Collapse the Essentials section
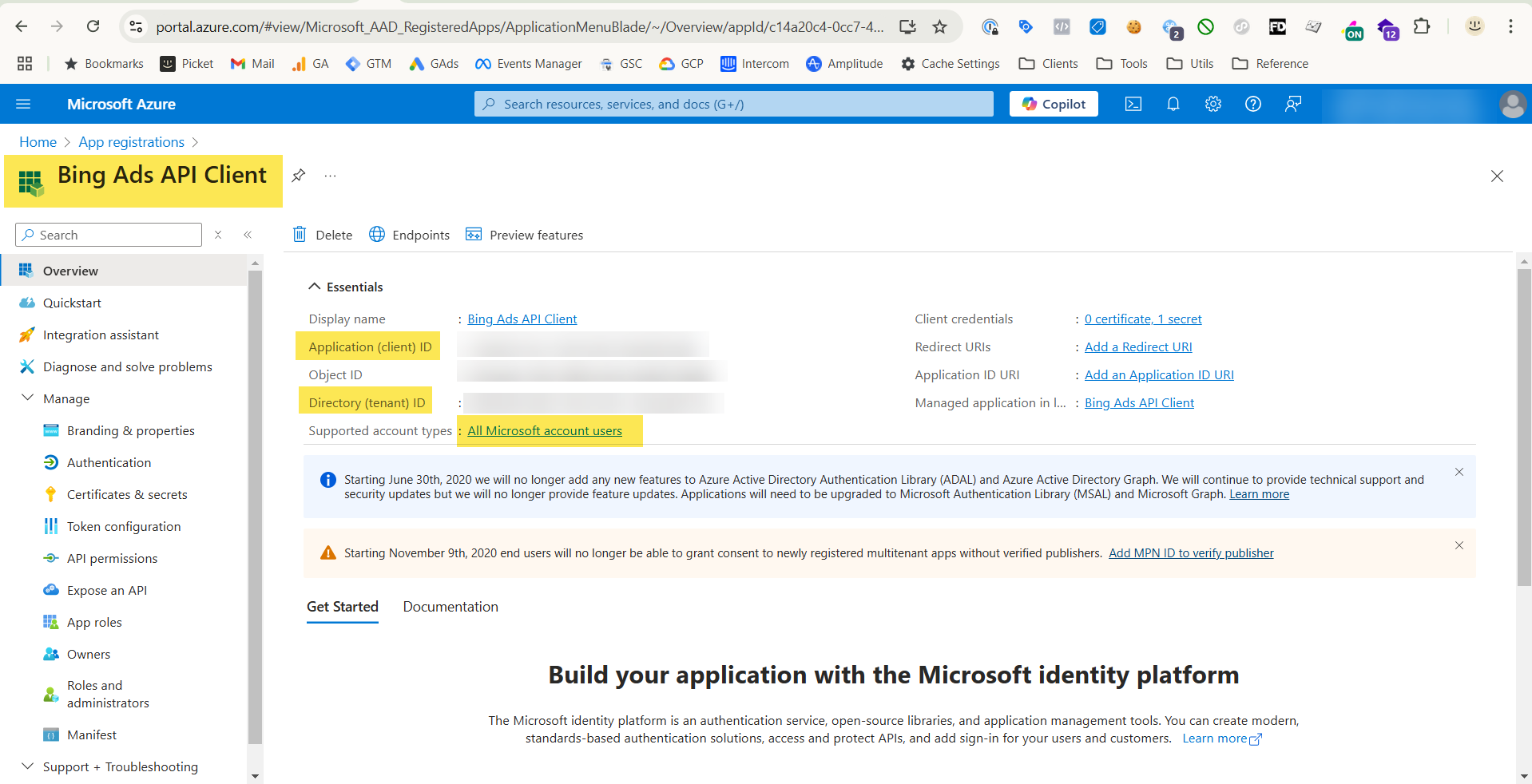Screen dimensions: 1532x784 tap(315, 287)
